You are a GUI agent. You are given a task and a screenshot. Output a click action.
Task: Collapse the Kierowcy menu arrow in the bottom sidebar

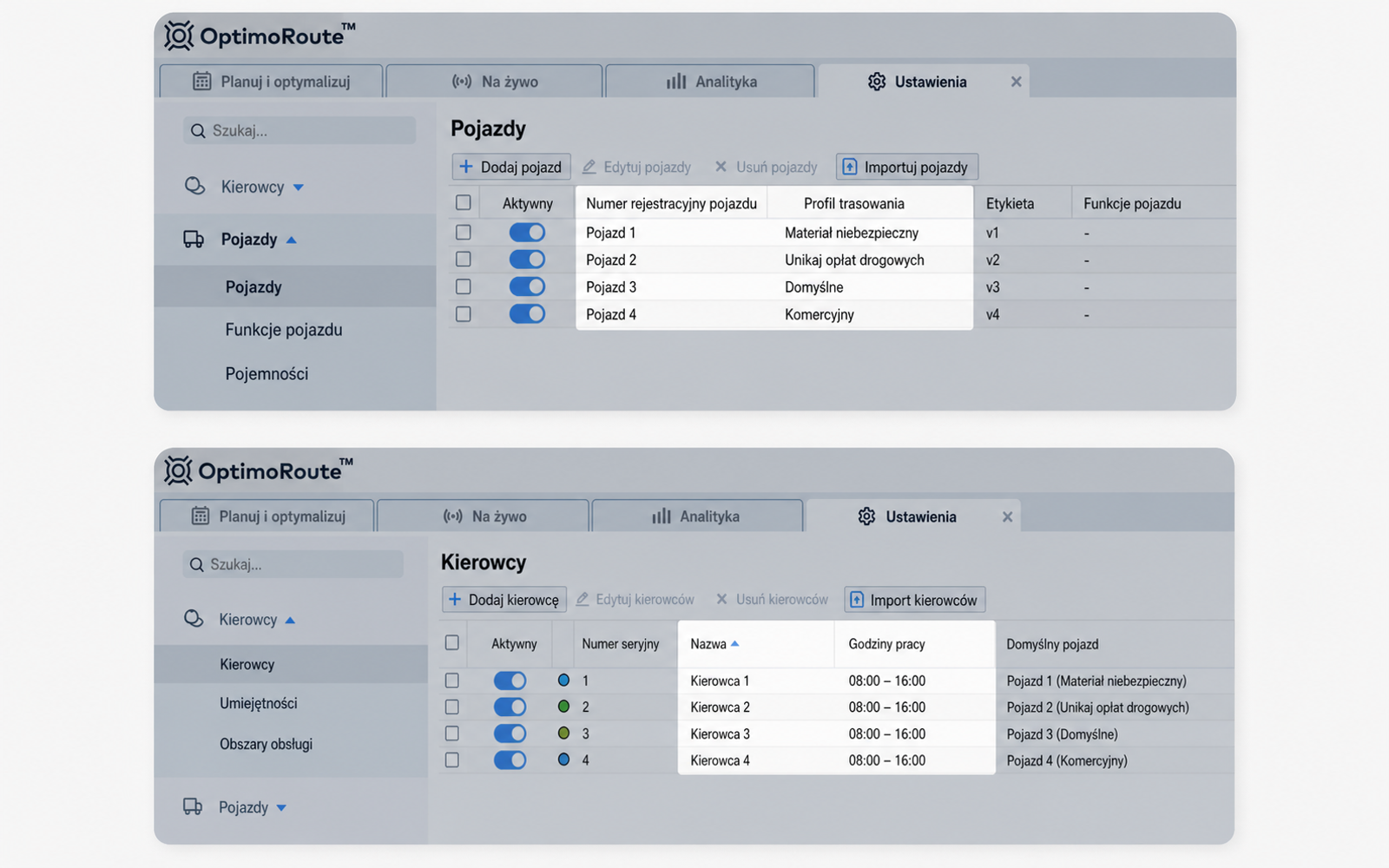pyautogui.click(x=290, y=620)
